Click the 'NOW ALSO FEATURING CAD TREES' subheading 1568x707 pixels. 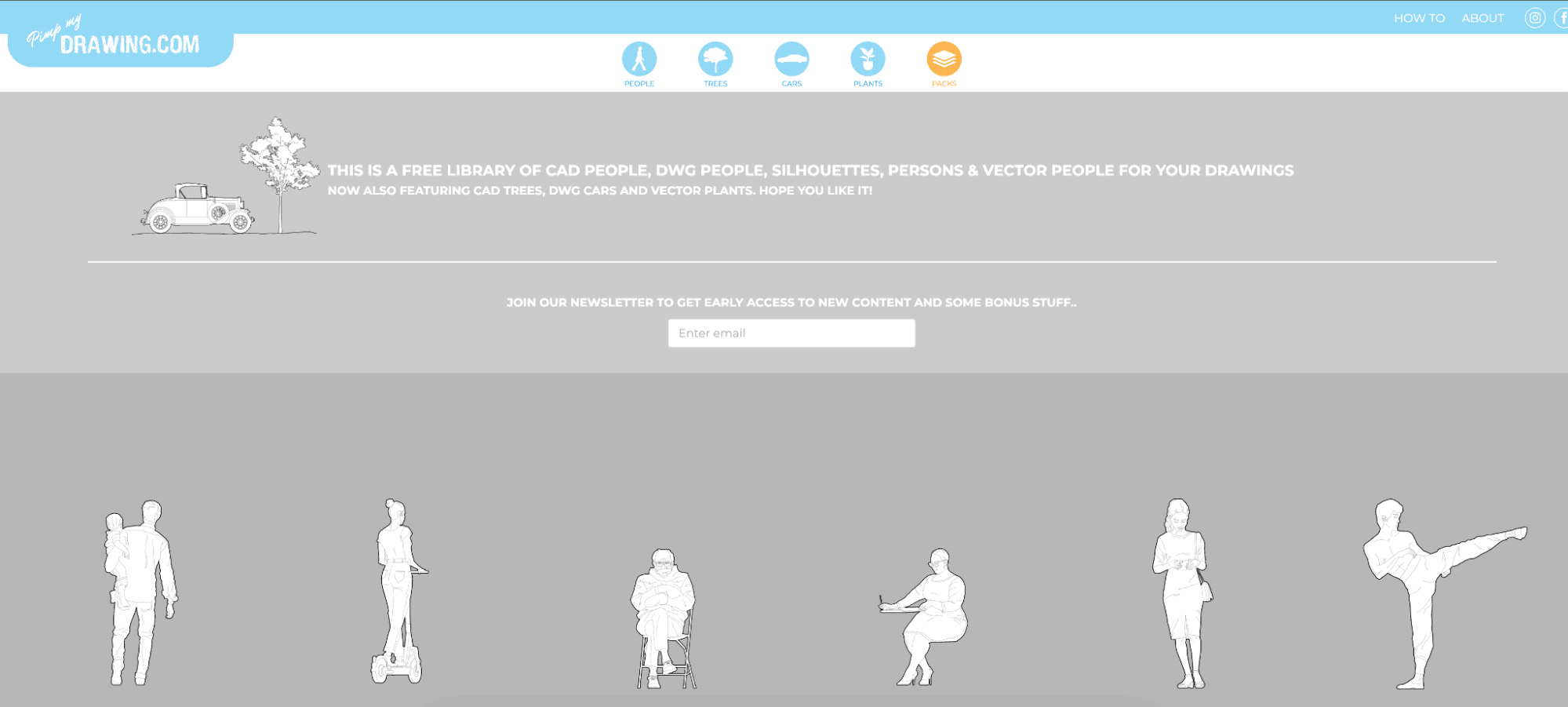pos(599,191)
